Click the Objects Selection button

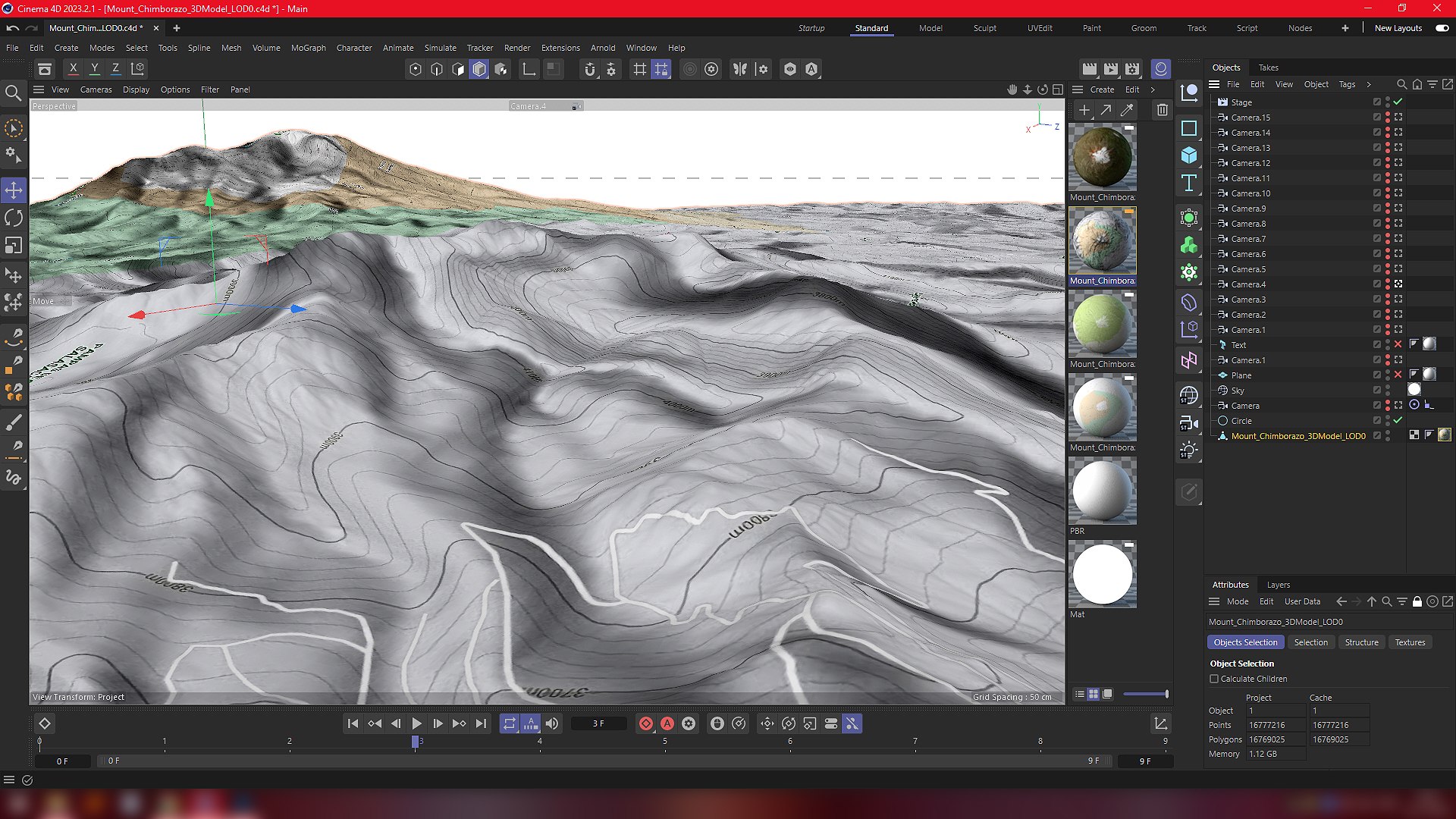pos(1245,642)
